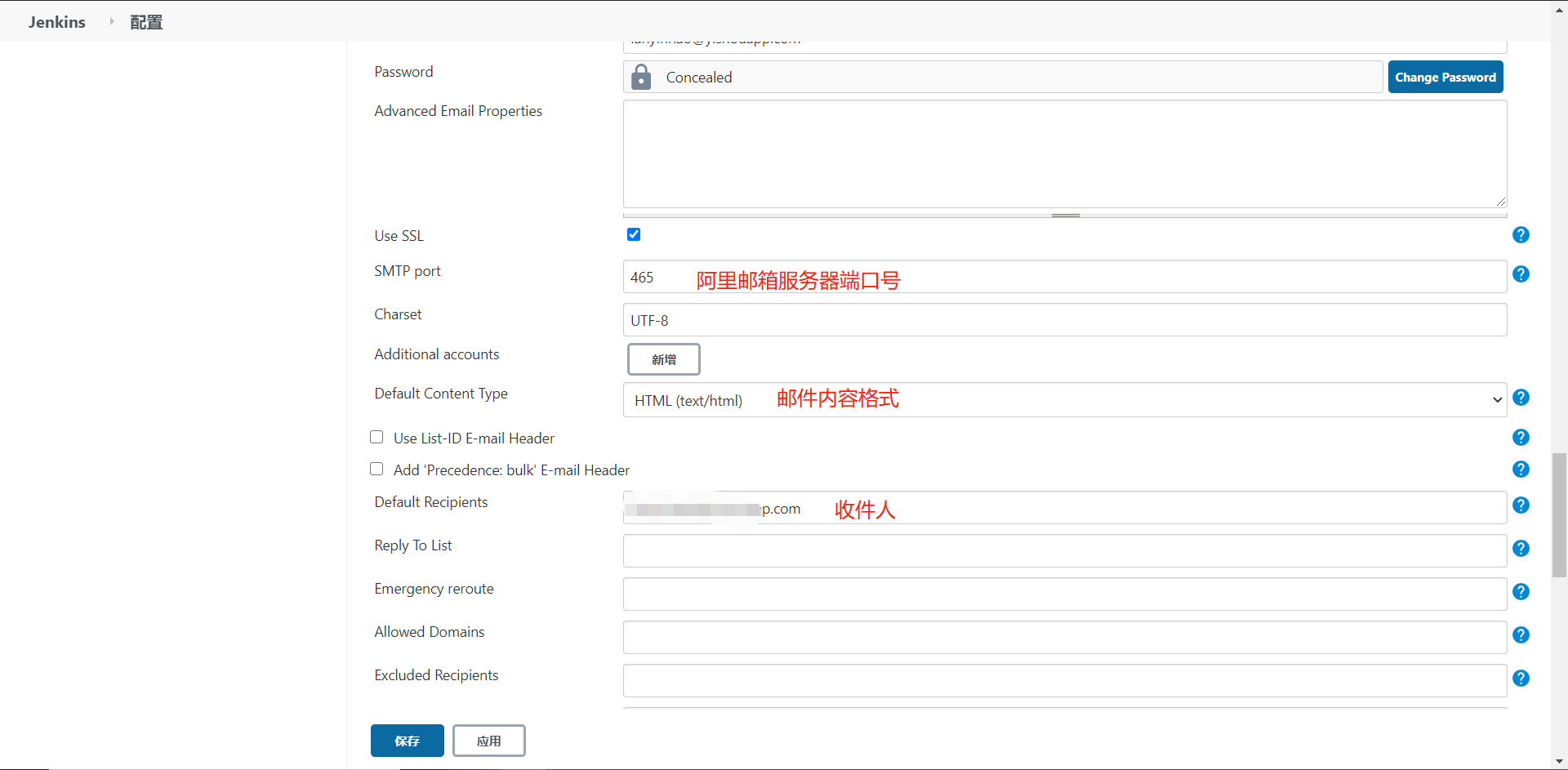Image resolution: width=1568 pixels, height=770 pixels.
Task: Show help for Default Content Type
Action: tap(1521, 398)
